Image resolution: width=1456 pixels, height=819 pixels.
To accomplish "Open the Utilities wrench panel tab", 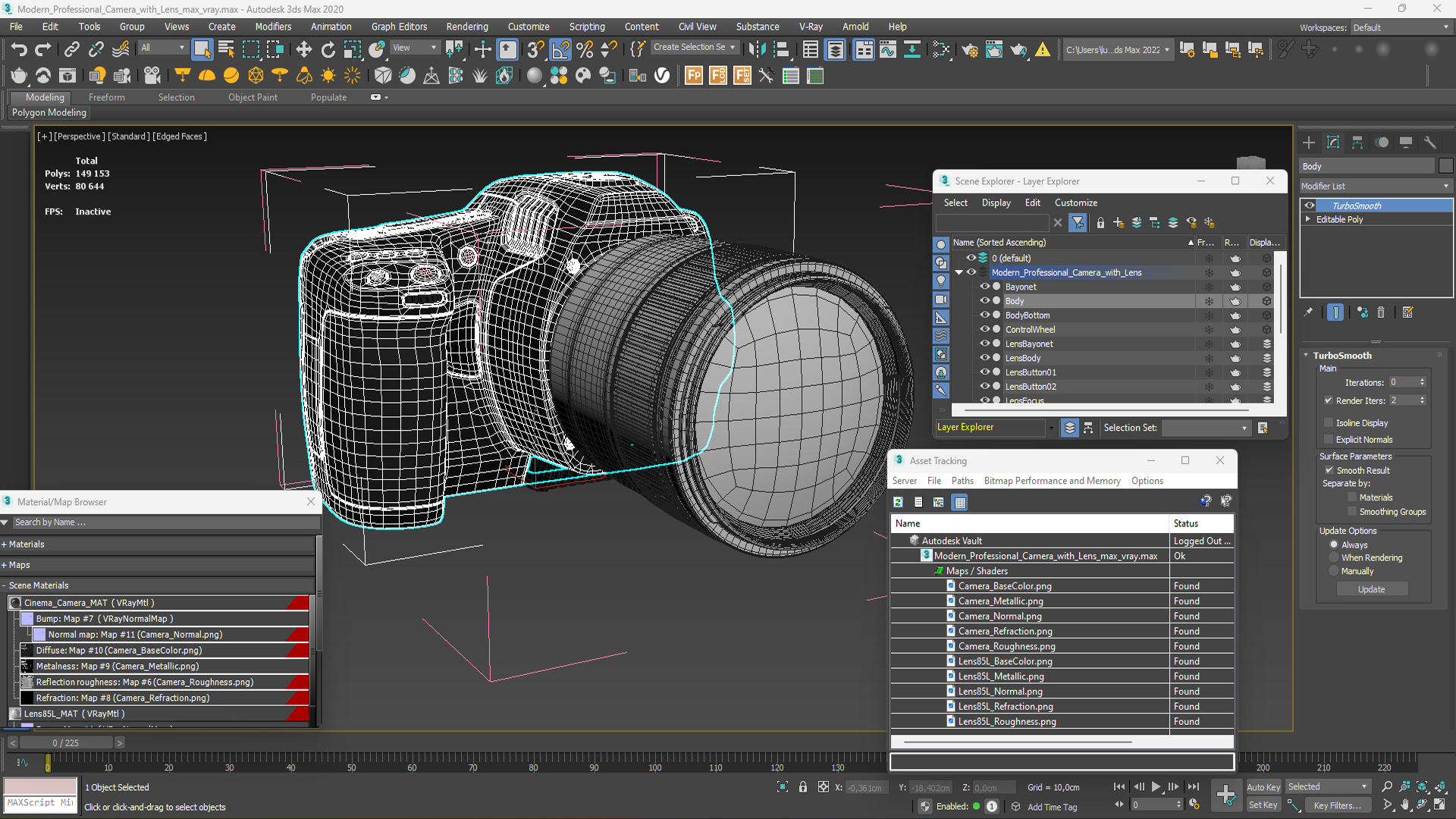I will 1430,143.
